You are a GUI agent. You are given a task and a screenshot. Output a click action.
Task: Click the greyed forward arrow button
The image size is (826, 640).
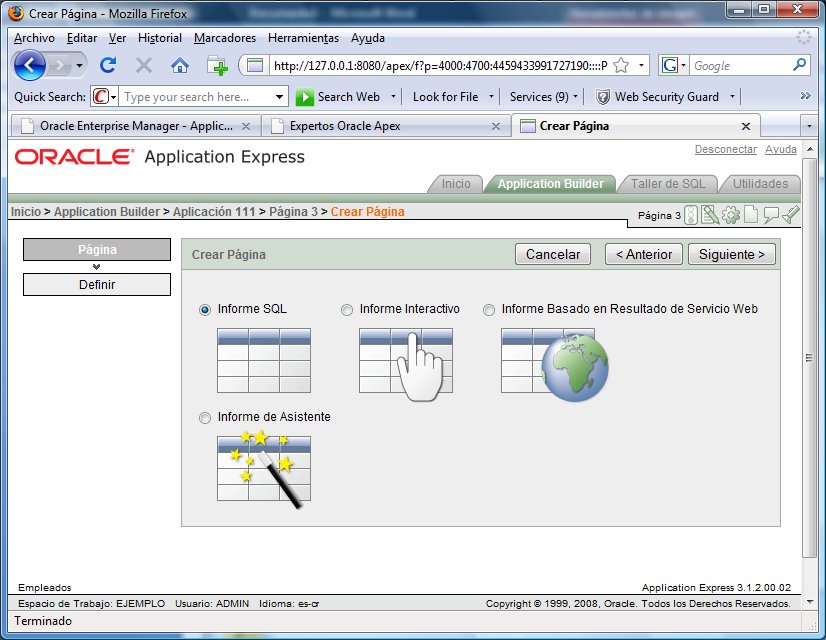point(60,65)
